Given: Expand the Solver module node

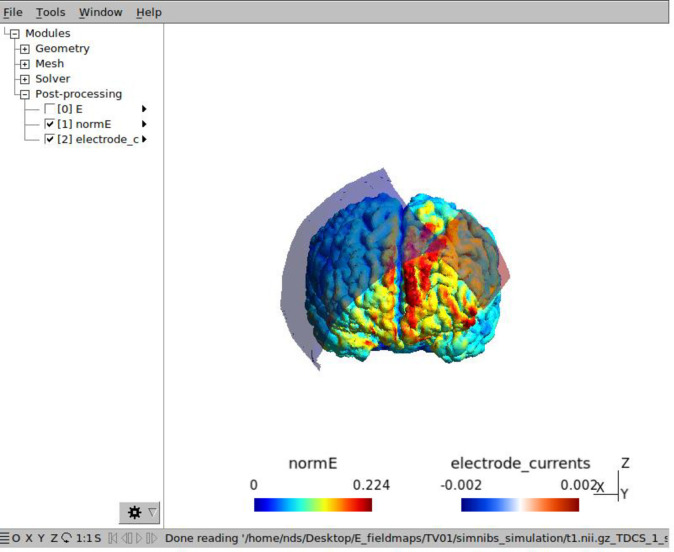Looking at the screenshot, I should click(25, 79).
